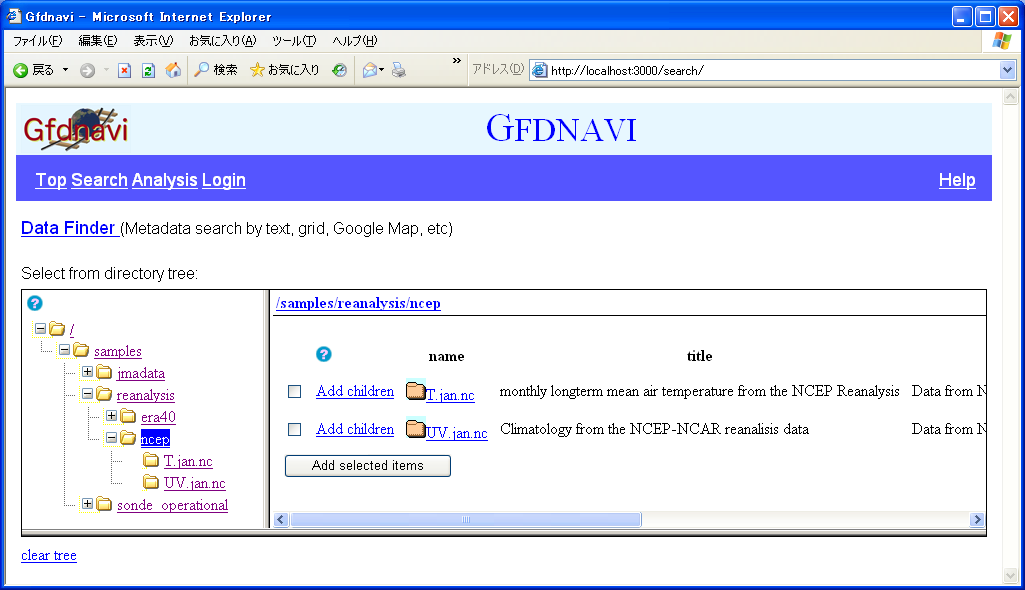1025x590 pixels.
Task: Open the address bar dropdown arrow
Action: (1007, 70)
